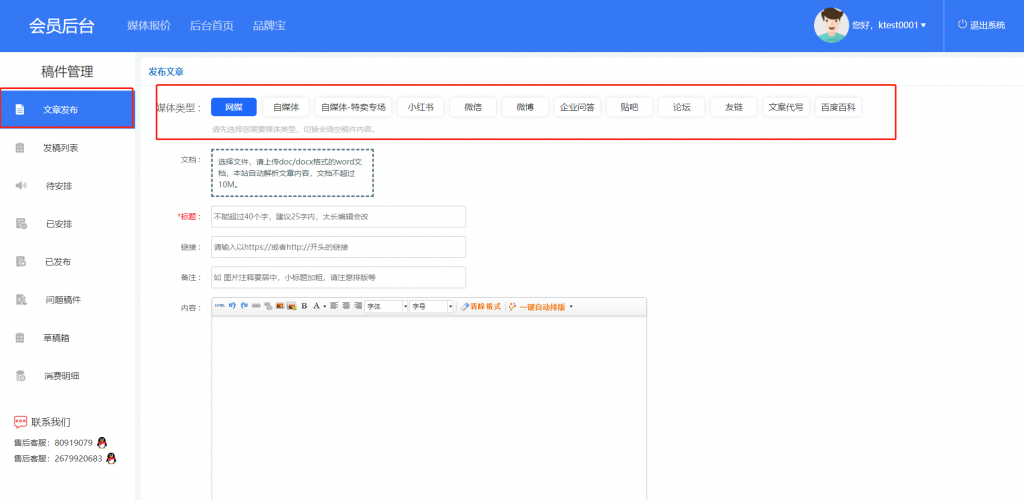Click 清除格式 to clear formatting
The image size is (1024, 500).
pos(481,306)
